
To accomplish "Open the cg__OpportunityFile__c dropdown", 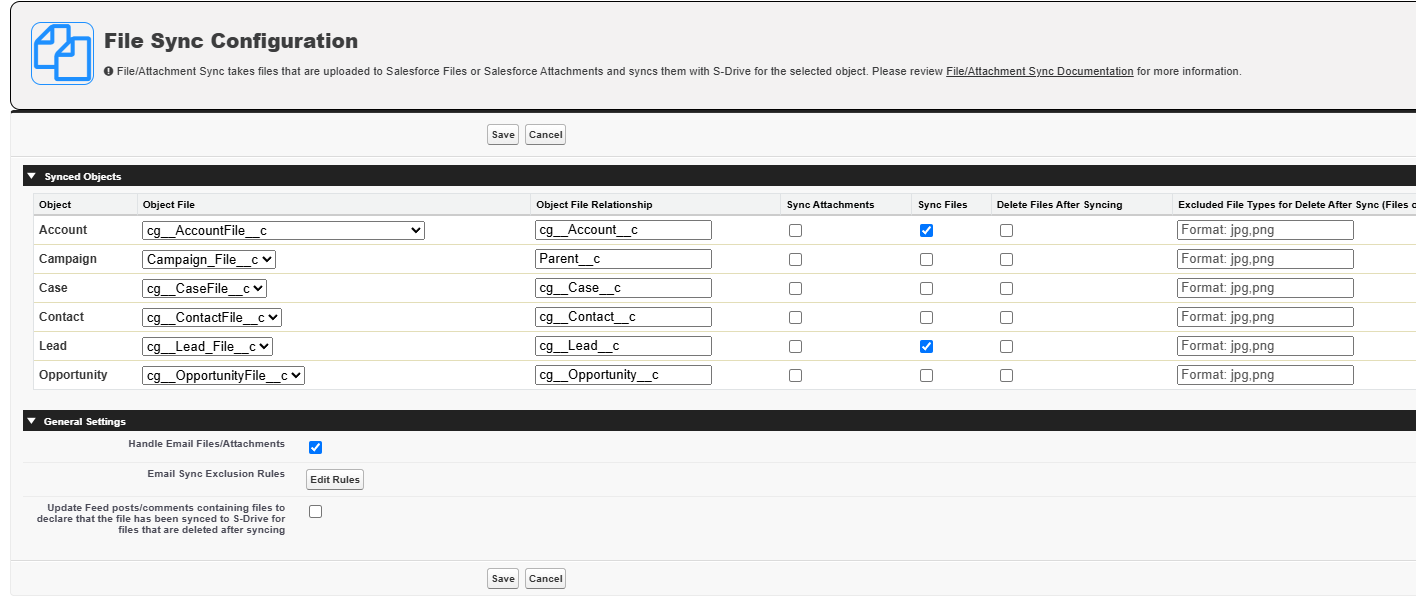I will coord(223,376).
